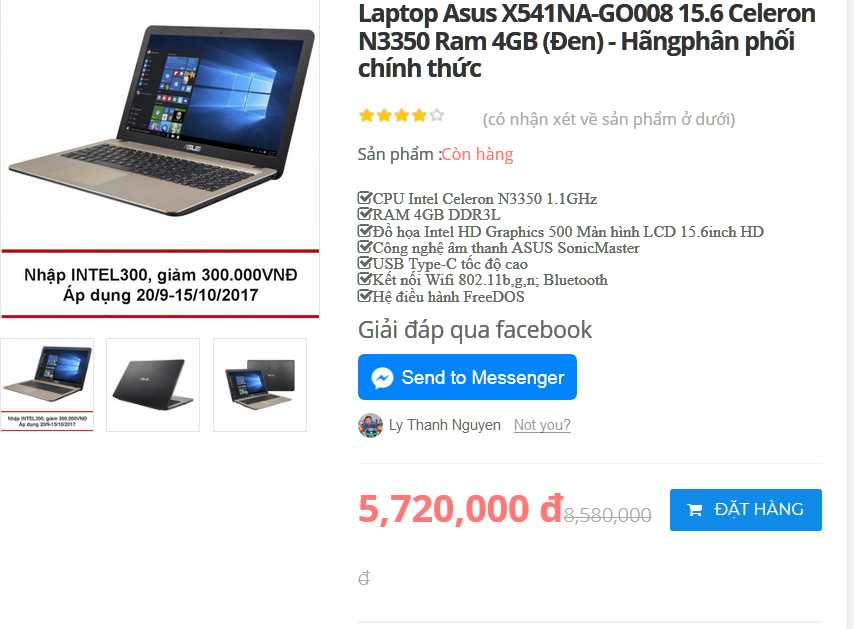Screen dimensions: 854x629
Task: Click the Send to Messenger button
Action: tap(467, 377)
